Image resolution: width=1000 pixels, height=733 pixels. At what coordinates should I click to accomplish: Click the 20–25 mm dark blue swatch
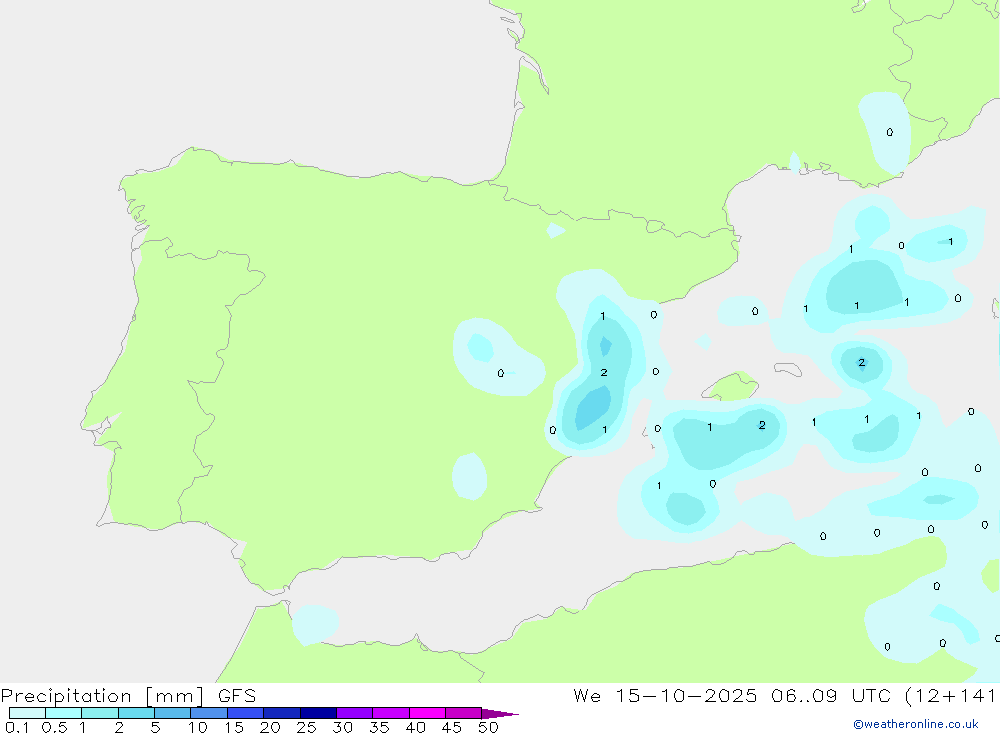pos(282,713)
